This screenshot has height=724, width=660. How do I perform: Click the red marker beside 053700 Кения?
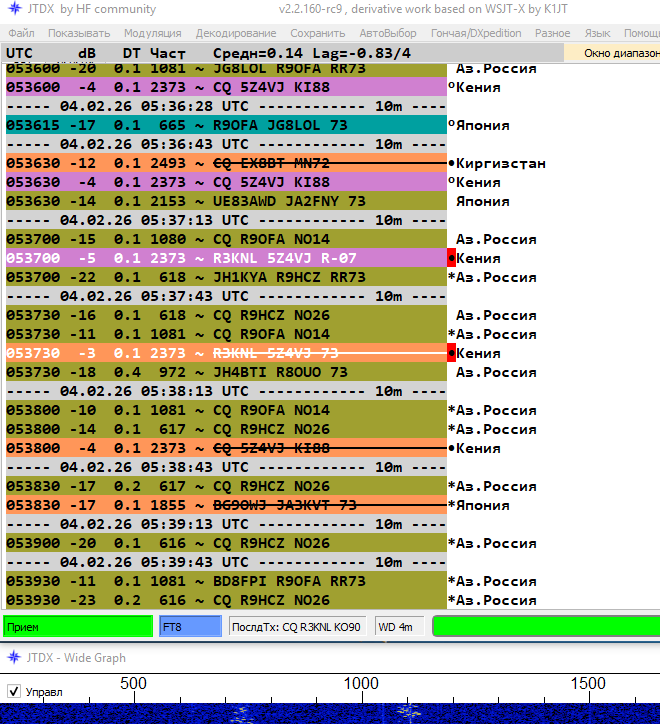(x=451, y=258)
